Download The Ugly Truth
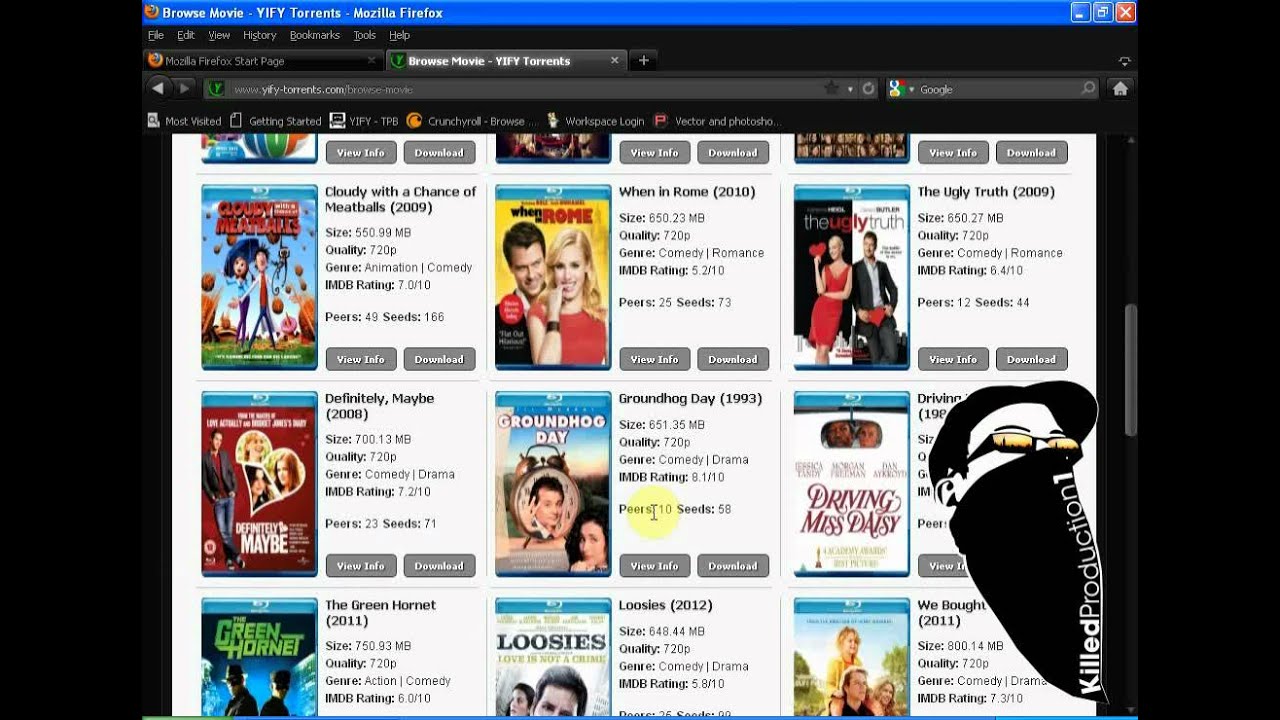 pyautogui.click(x=1031, y=360)
